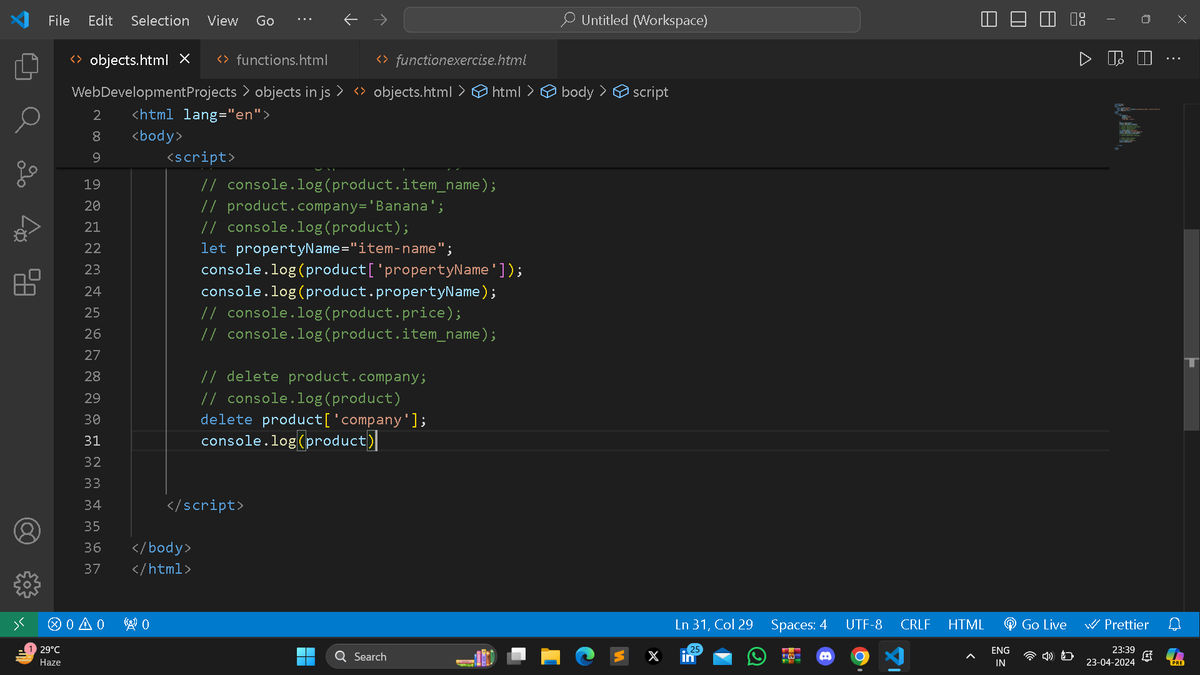This screenshot has width=1200, height=675.
Task: Go back using the left arrow
Action: pyautogui.click(x=350, y=20)
